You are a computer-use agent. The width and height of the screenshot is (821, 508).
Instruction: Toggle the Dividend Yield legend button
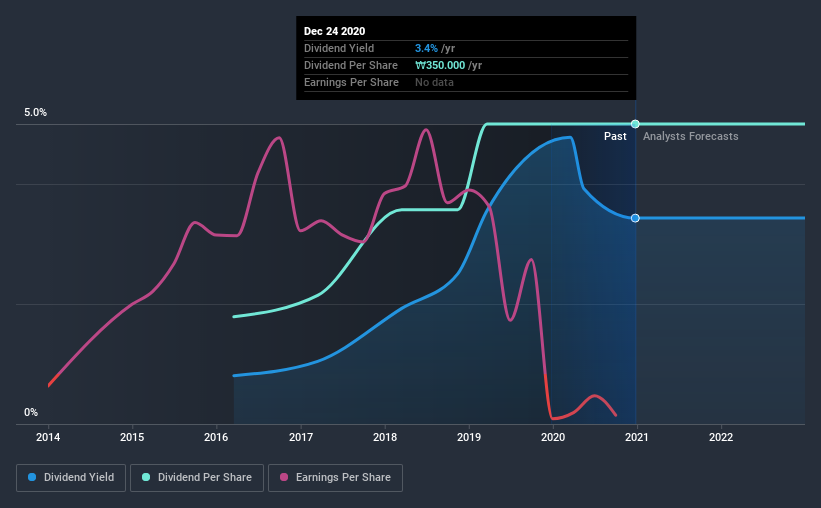tap(71, 478)
